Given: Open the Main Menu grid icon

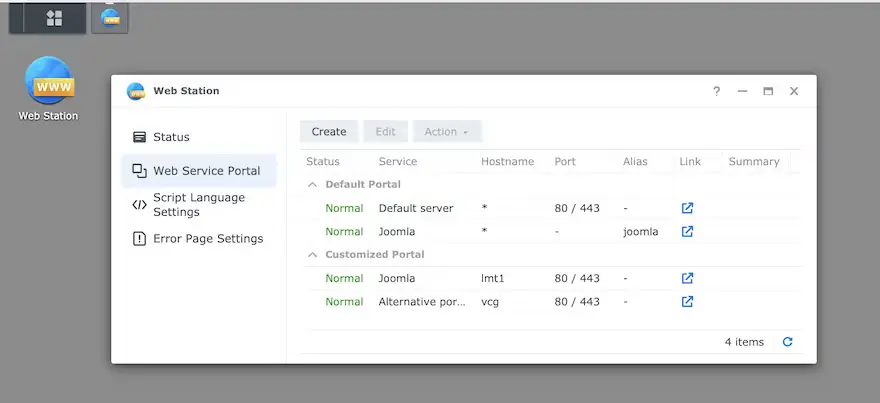Looking at the screenshot, I should 55,18.
